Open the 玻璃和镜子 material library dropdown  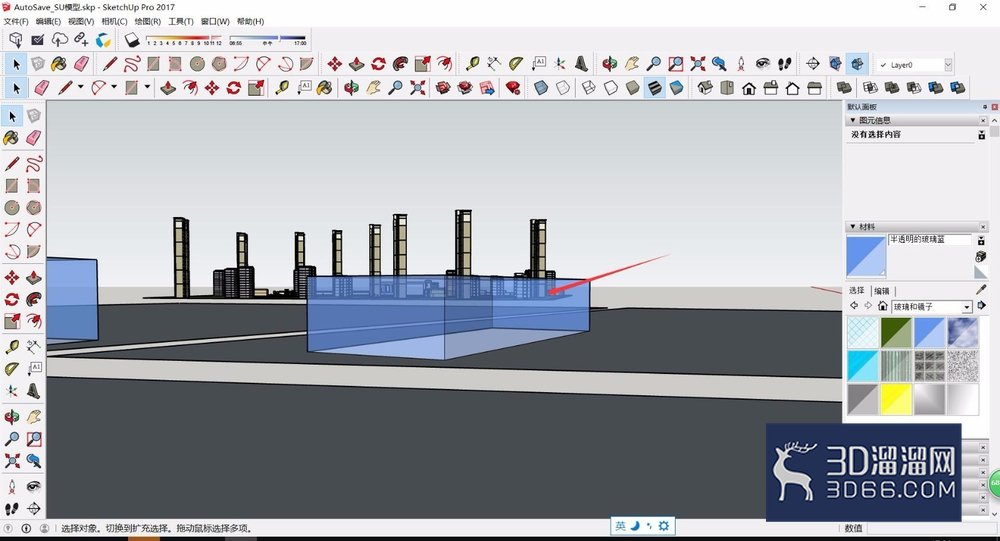point(932,307)
